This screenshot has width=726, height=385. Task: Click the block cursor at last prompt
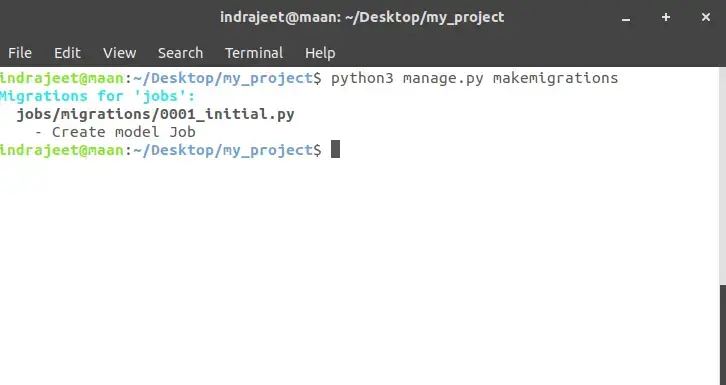(x=335, y=149)
